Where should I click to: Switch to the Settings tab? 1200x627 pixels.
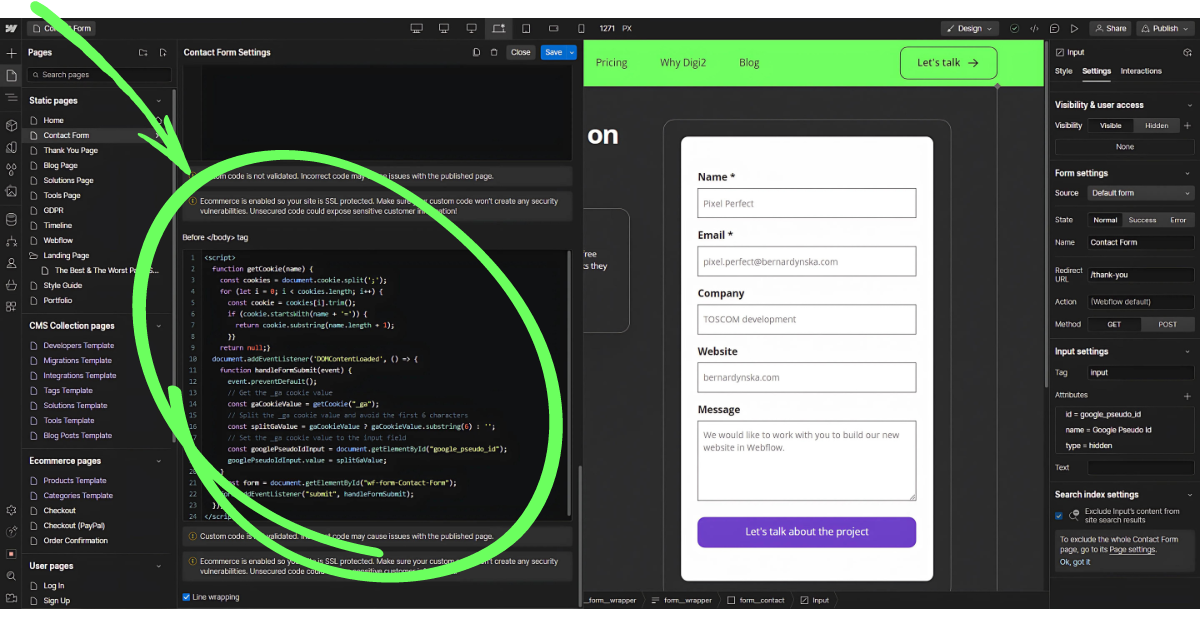pyautogui.click(x=1096, y=71)
